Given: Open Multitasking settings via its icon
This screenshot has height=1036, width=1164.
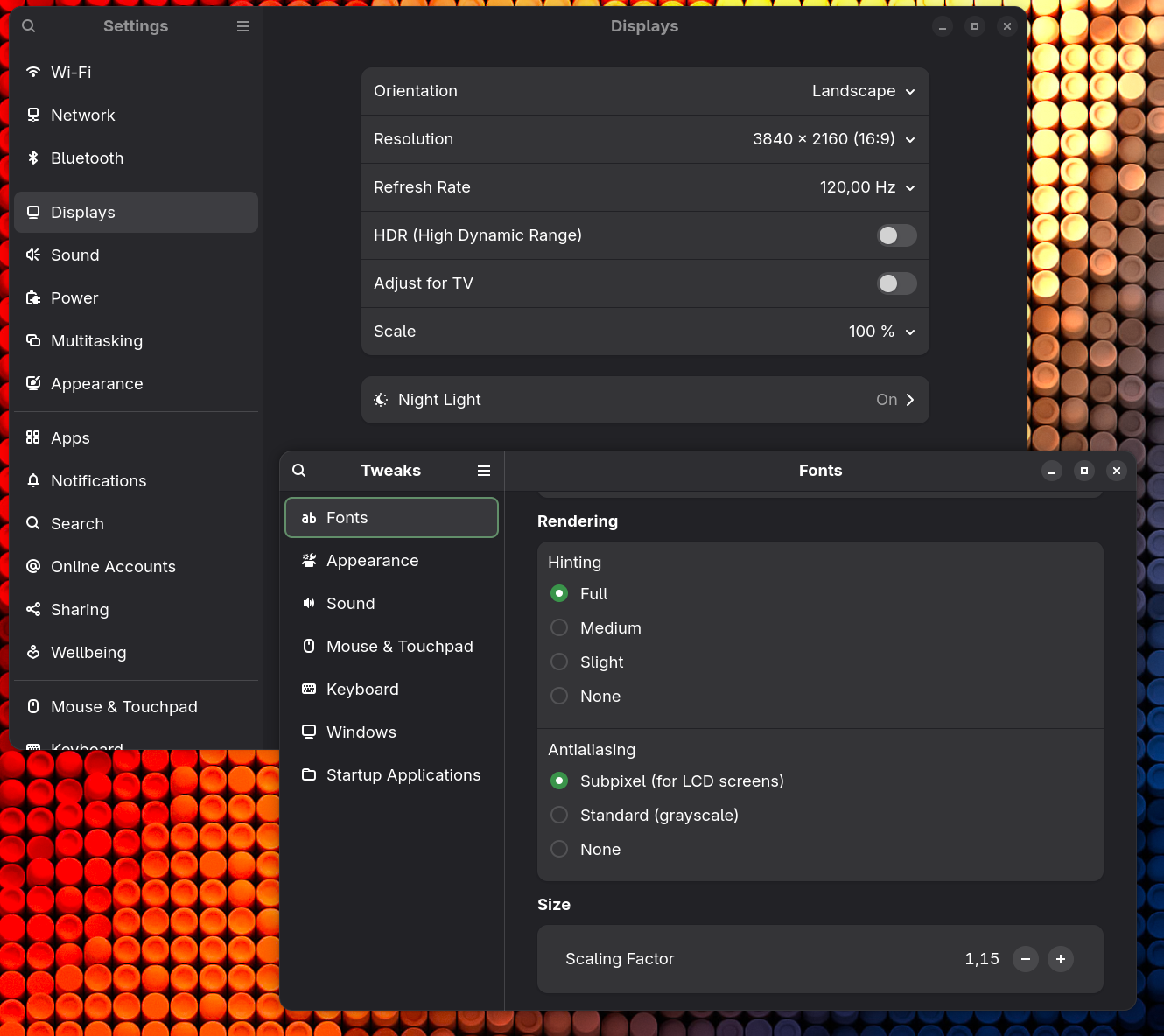Looking at the screenshot, I should point(33,340).
